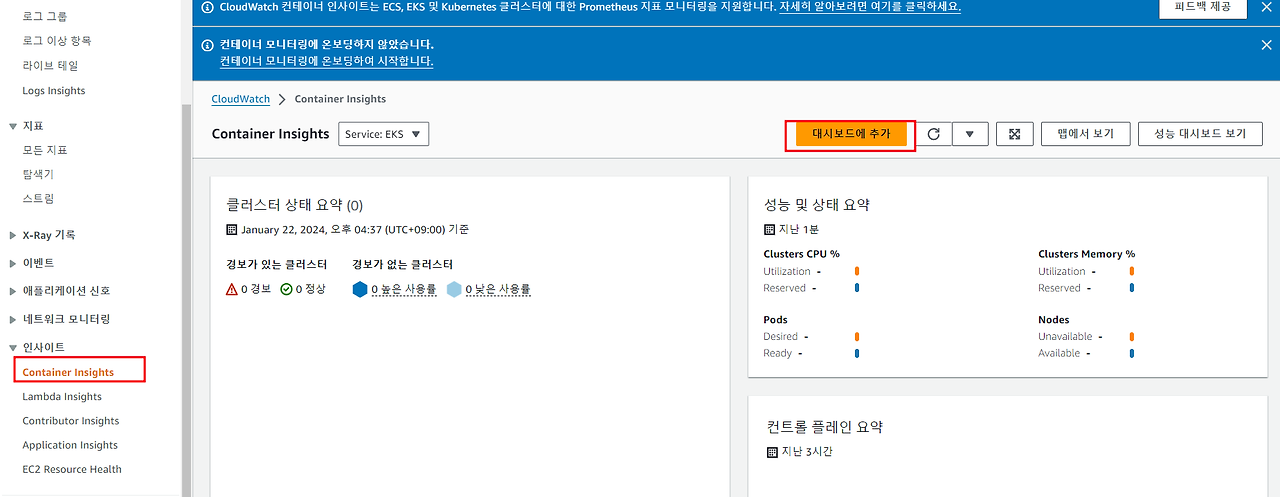
Task: Click the 대시보드에 추가 button
Action: pyautogui.click(x=851, y=134)
